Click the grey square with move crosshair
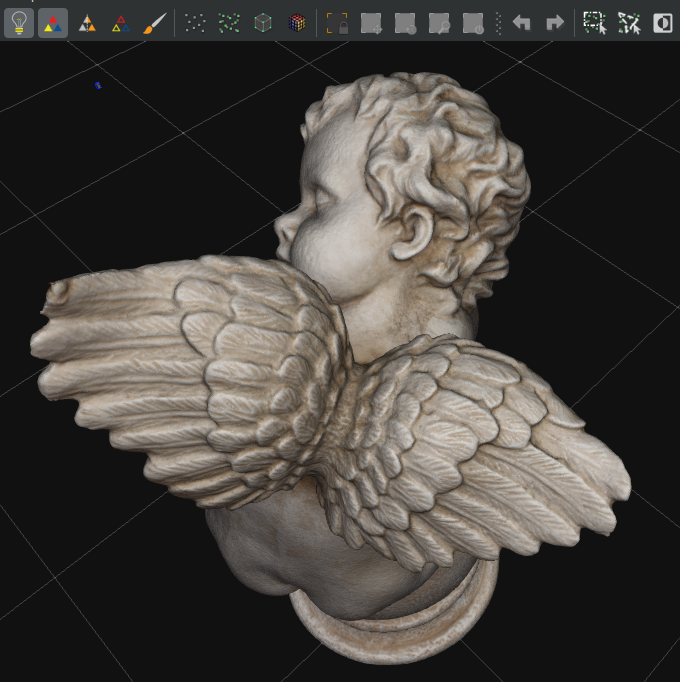The width and height of the screenshot is (680, 682). (371, 23)
